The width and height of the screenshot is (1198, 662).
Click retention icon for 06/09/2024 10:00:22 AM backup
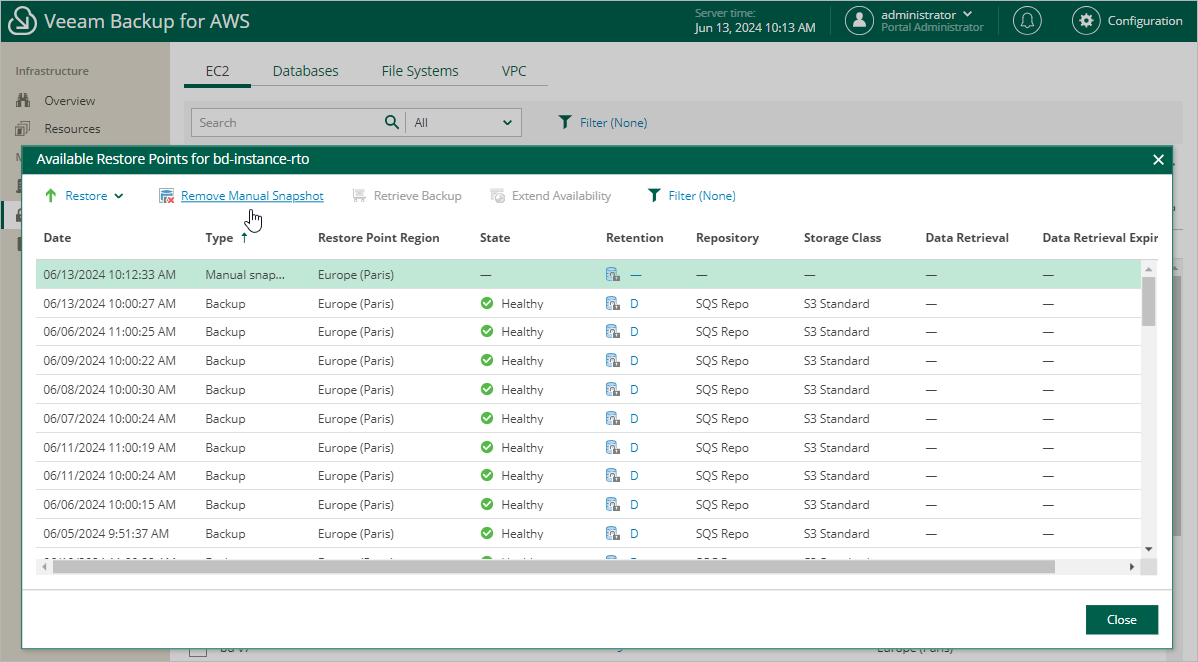(x=613, y=361)
